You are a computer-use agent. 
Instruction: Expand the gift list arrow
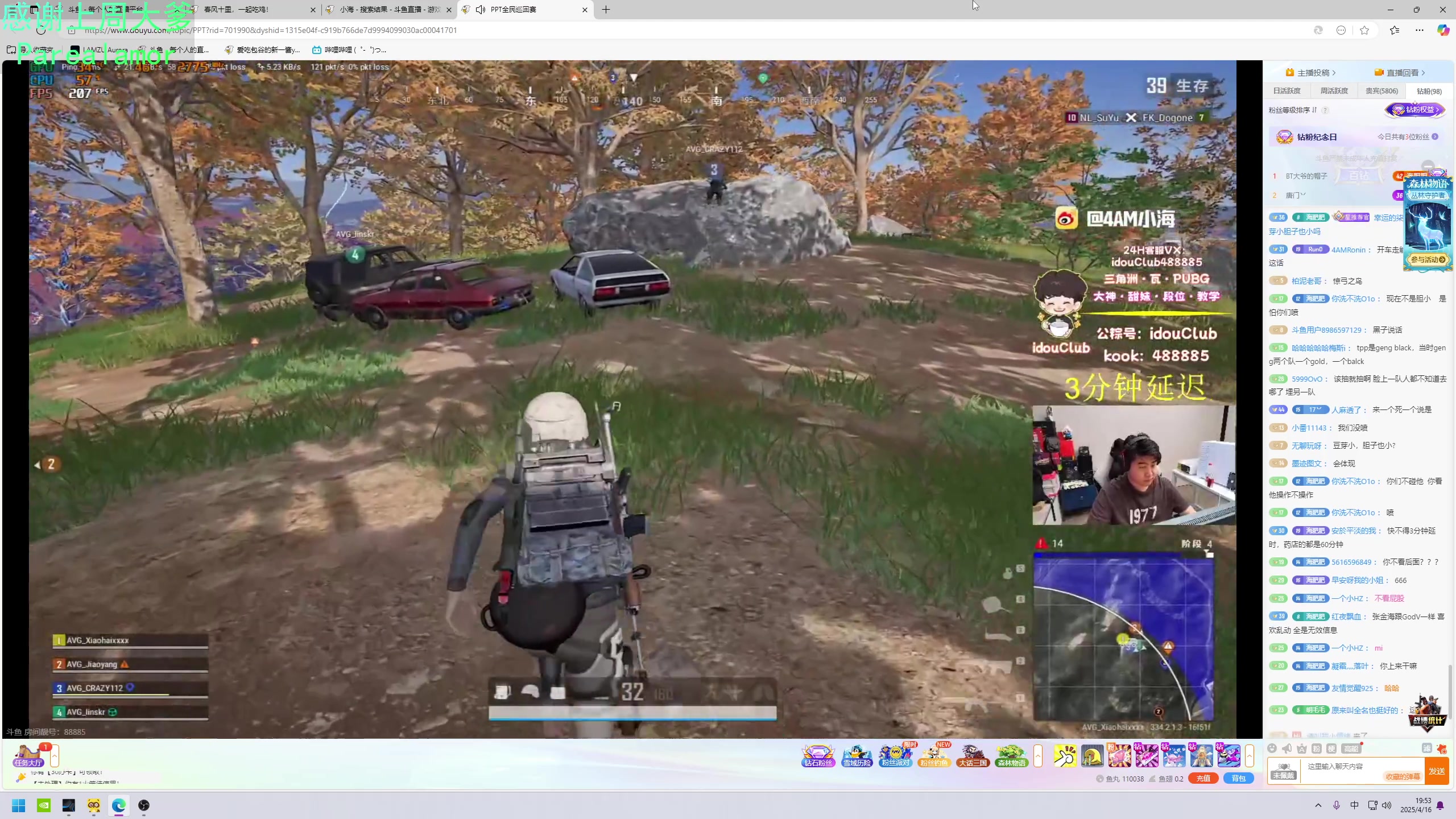click(x=1250, y=756)
